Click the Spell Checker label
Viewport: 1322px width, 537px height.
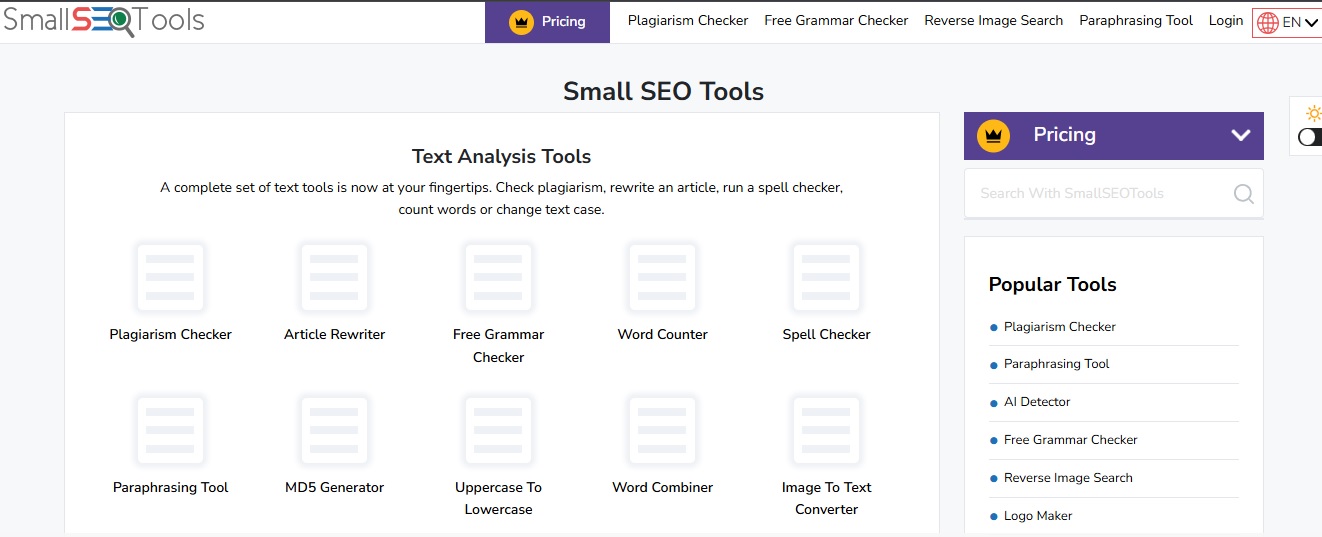[x=826, y=334]
